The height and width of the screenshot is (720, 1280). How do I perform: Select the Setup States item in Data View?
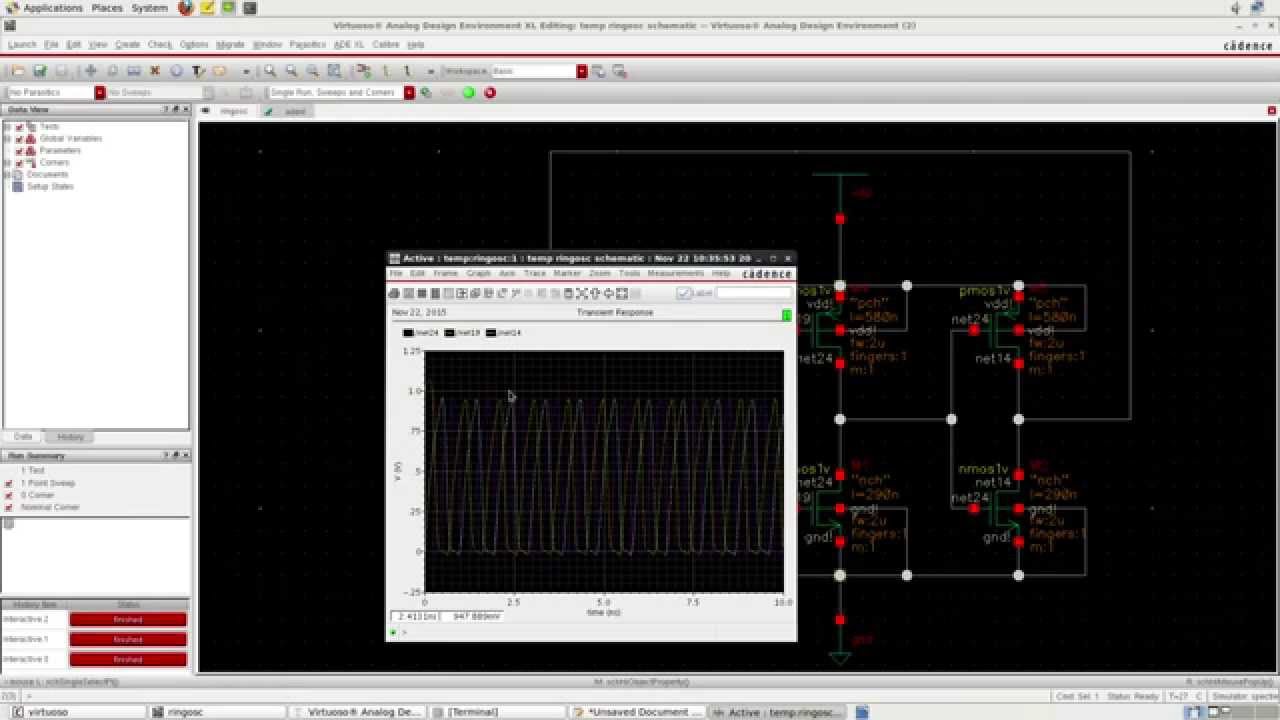[49, 187]
